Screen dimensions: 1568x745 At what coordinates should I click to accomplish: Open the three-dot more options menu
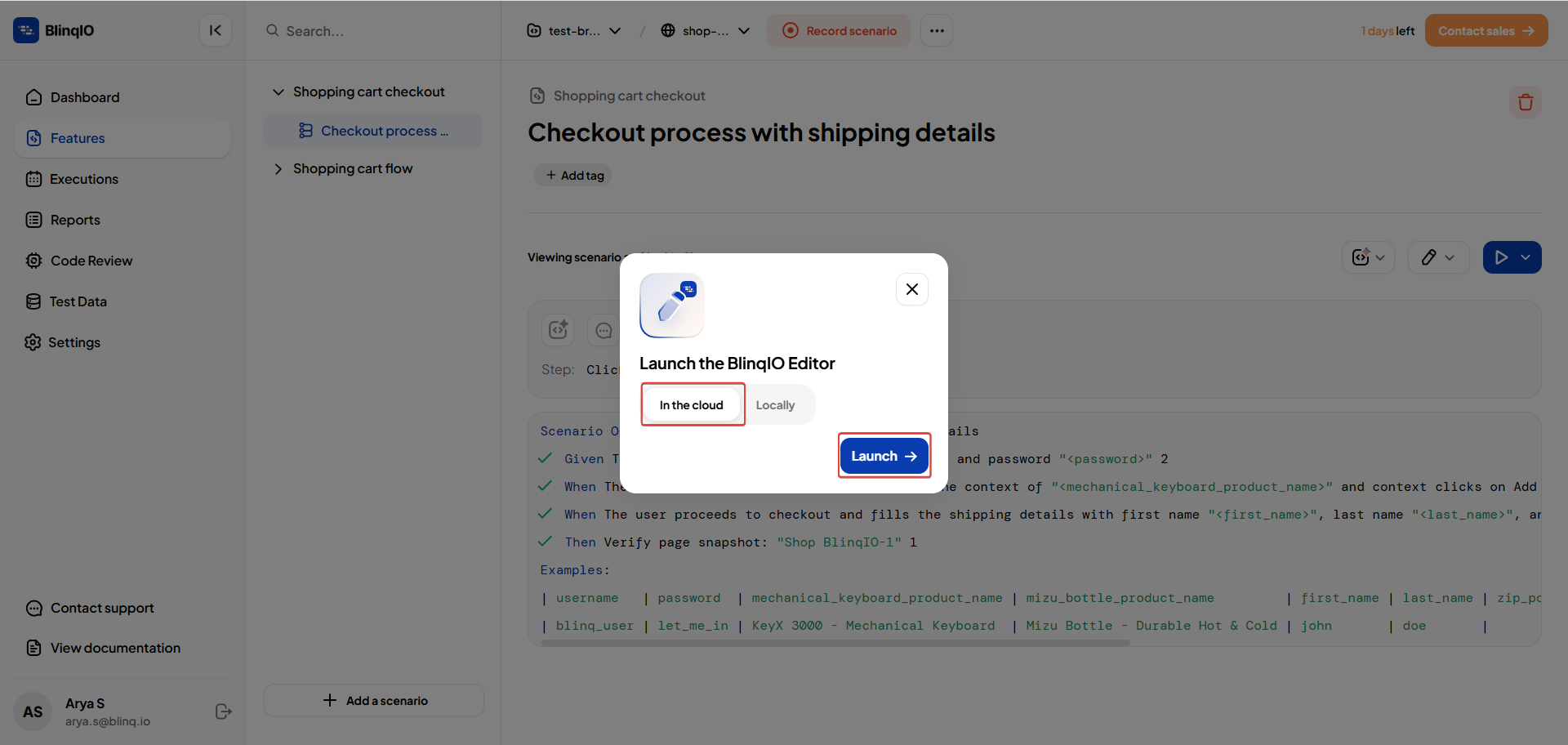[x=937, y=30]
